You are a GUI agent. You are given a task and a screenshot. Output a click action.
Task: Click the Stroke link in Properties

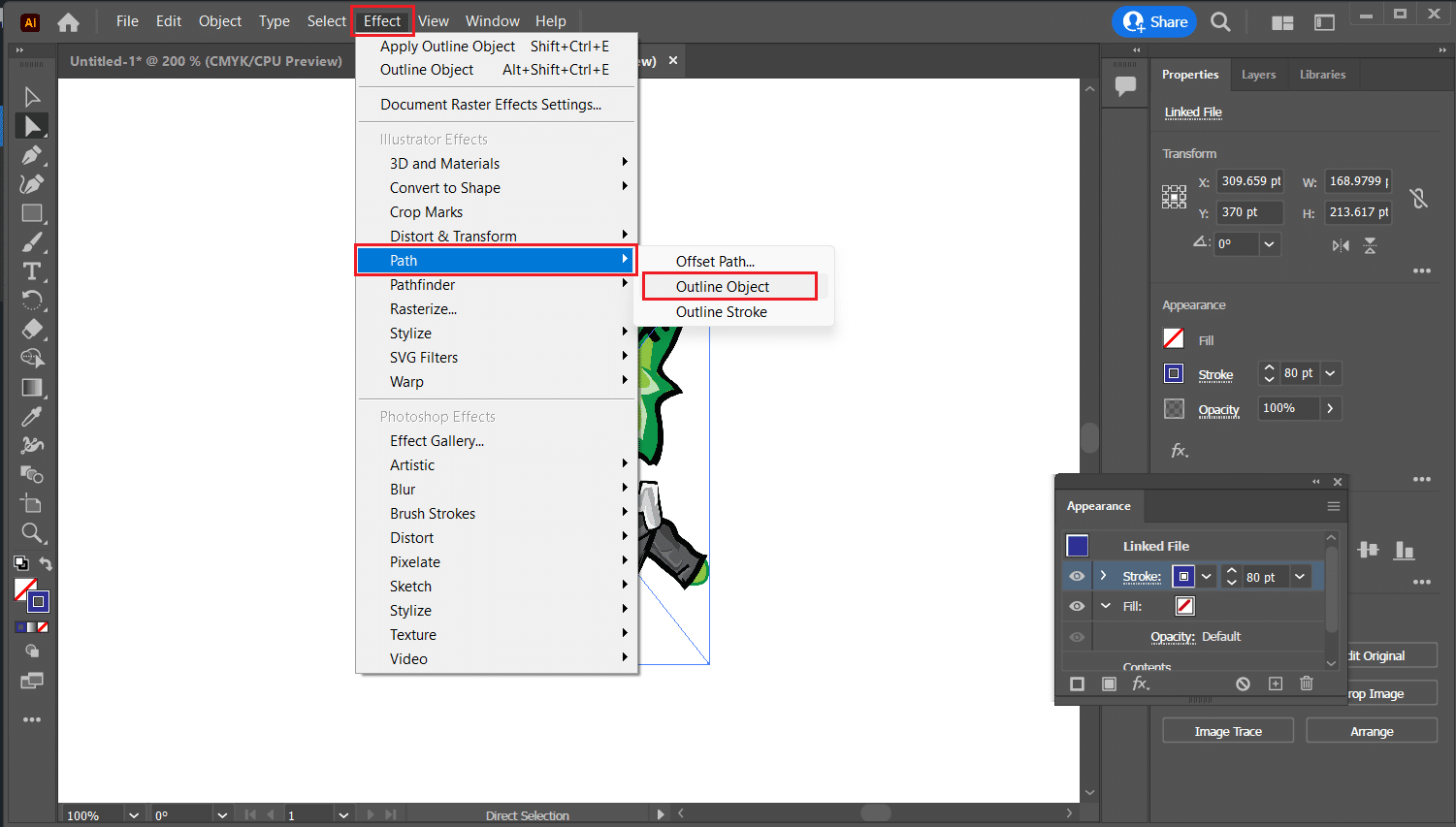coord(1215,374)
